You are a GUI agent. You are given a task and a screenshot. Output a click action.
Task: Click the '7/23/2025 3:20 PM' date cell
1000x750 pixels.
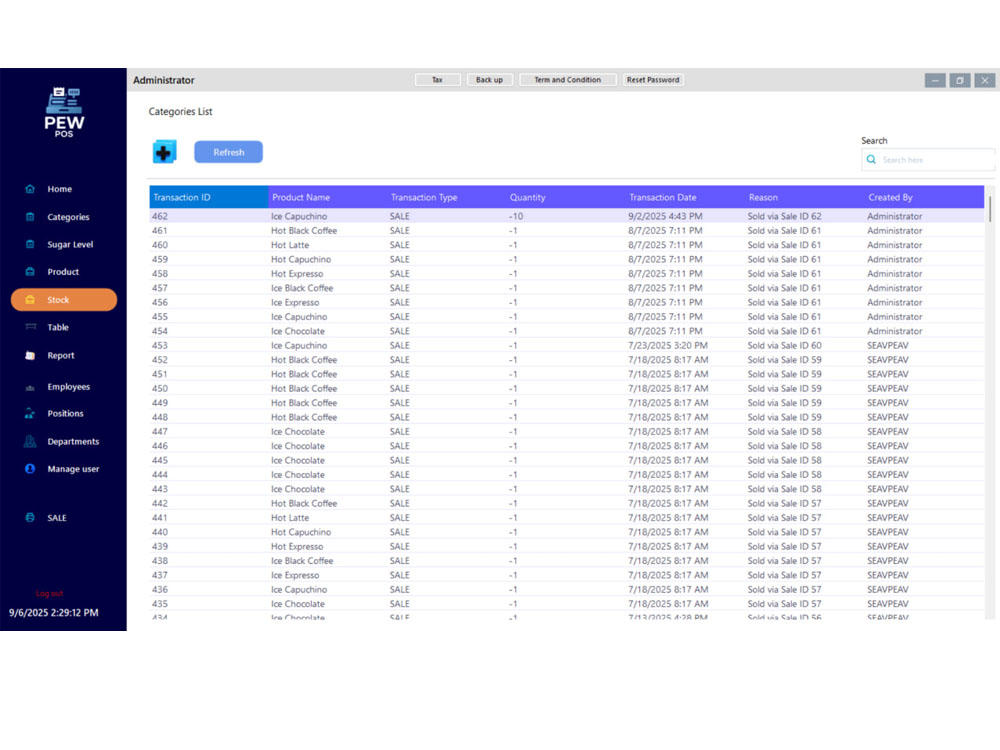click(685, 346)
